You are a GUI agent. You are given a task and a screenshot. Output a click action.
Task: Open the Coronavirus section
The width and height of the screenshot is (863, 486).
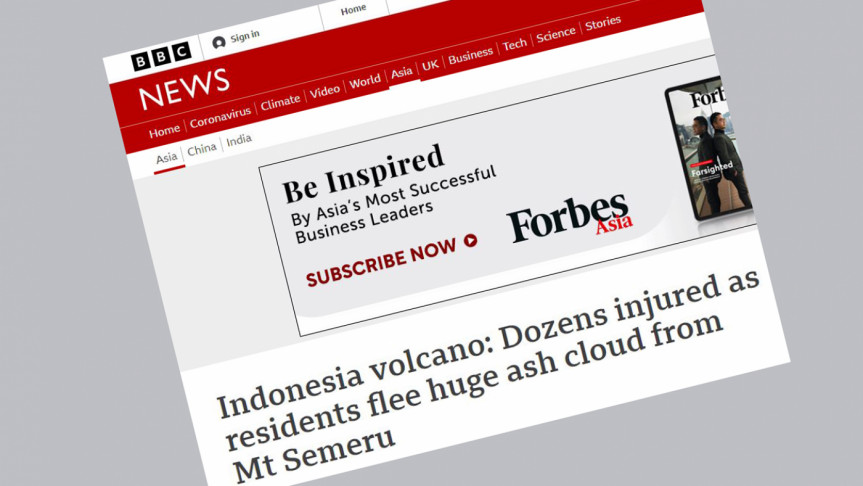220,117
